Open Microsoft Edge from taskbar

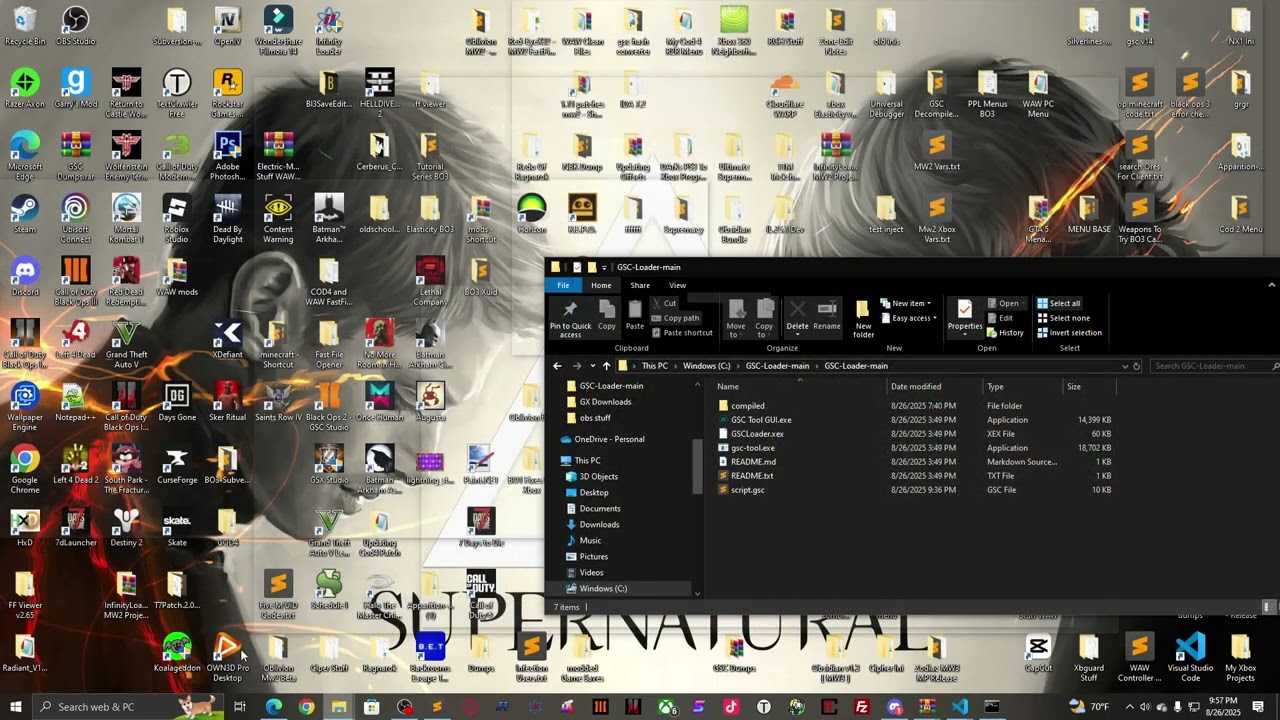tap(273, 707)
